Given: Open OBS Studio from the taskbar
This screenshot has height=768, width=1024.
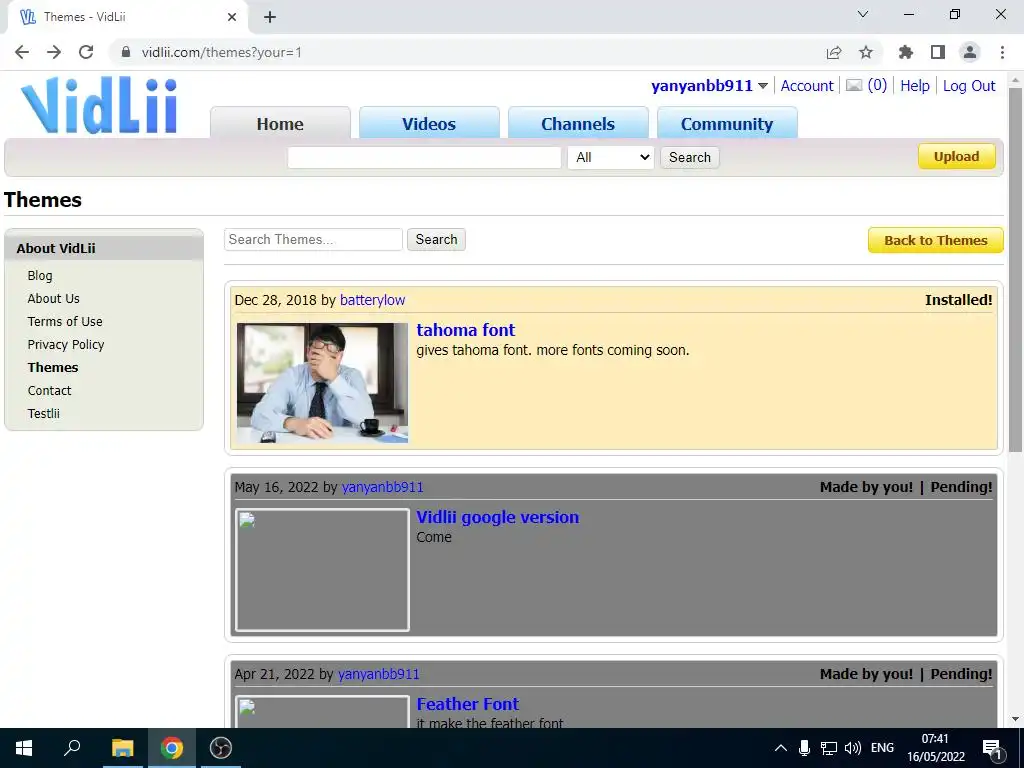Looking at the screenshot, I should (221, 748).
